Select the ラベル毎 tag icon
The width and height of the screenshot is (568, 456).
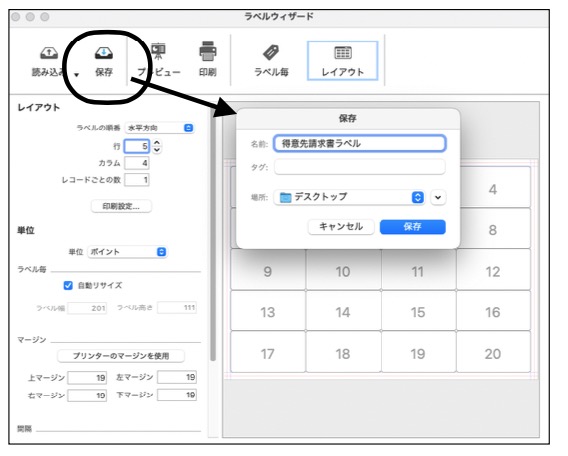point(271,53)
